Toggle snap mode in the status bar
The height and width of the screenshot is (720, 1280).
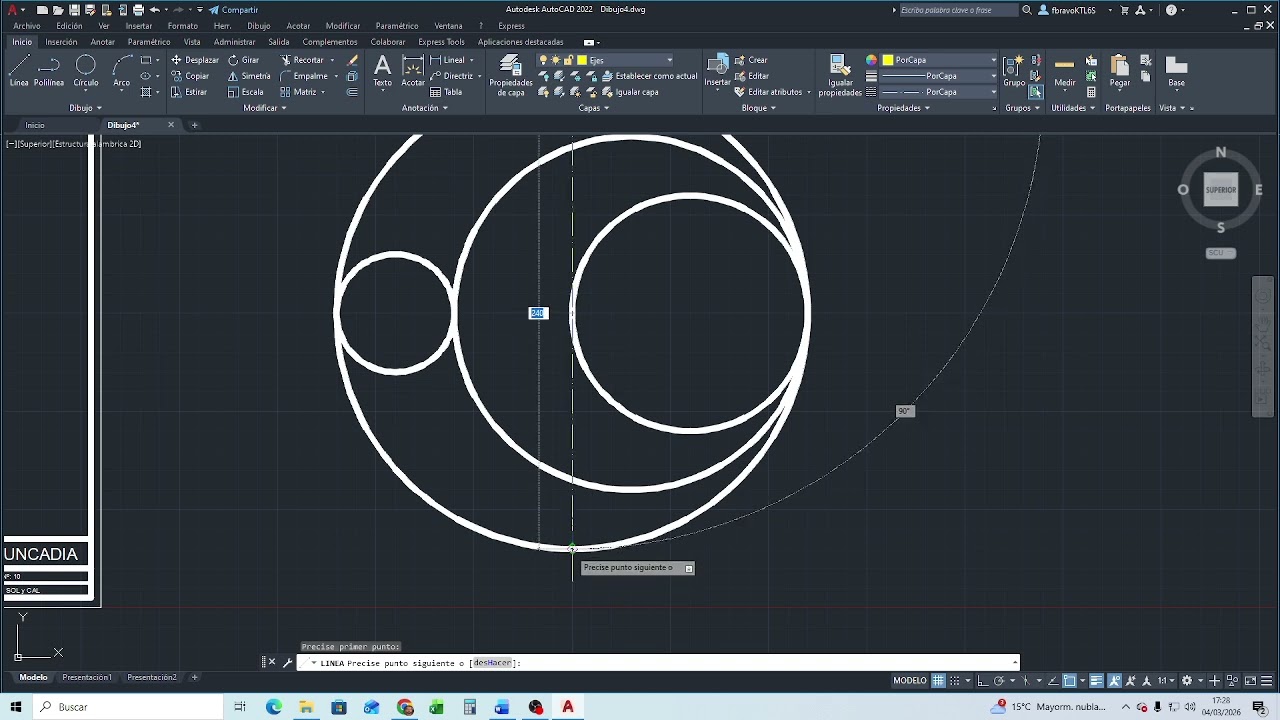click(954, 681)
